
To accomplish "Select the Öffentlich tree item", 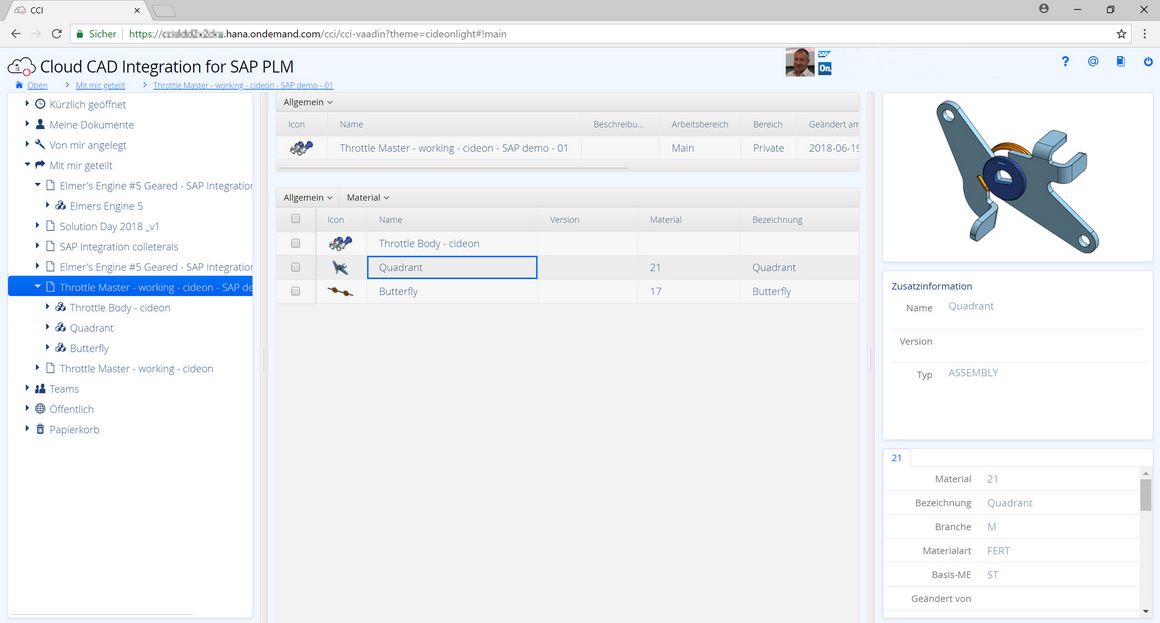I will click(x=72, y=409).
